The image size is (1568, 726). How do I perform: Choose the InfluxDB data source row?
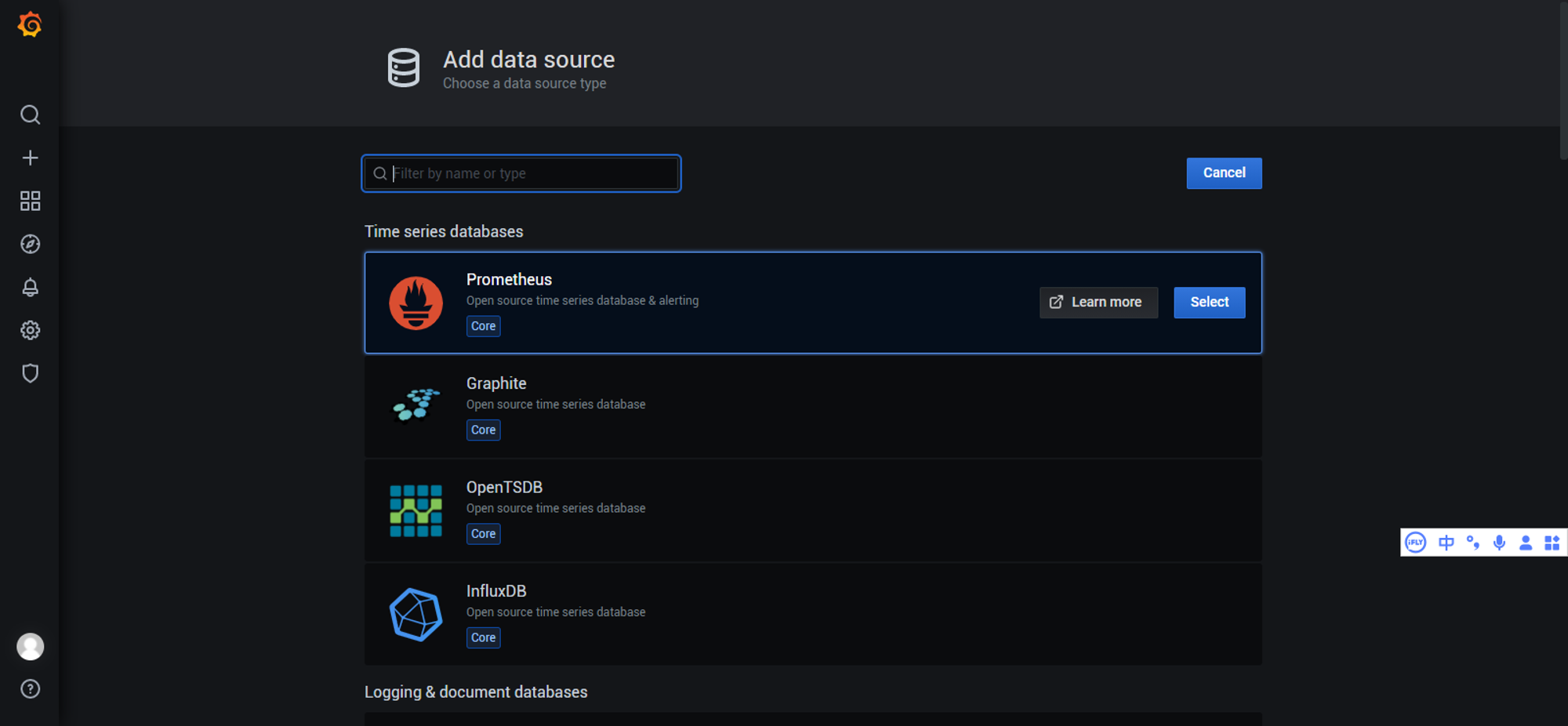tap(813, 615)
